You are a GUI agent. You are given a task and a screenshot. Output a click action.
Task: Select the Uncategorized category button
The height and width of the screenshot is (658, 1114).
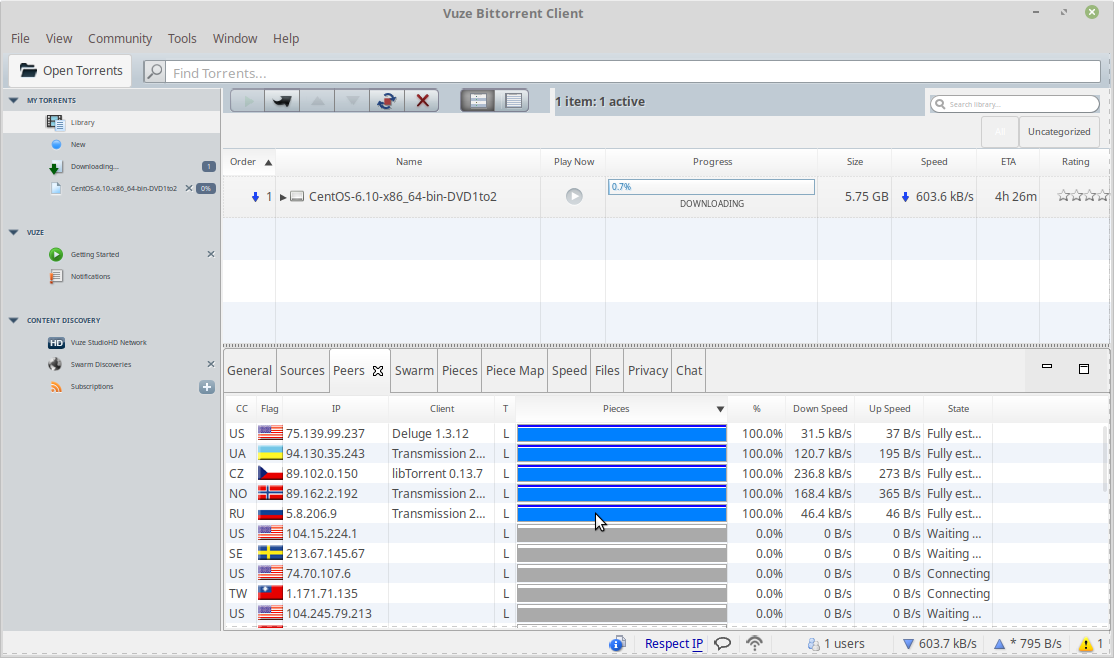tap(1059, 131)
